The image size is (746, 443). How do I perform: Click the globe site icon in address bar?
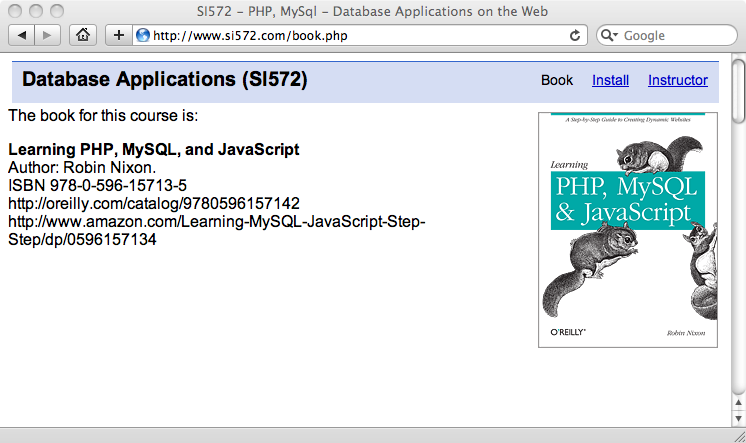[143, 35]
